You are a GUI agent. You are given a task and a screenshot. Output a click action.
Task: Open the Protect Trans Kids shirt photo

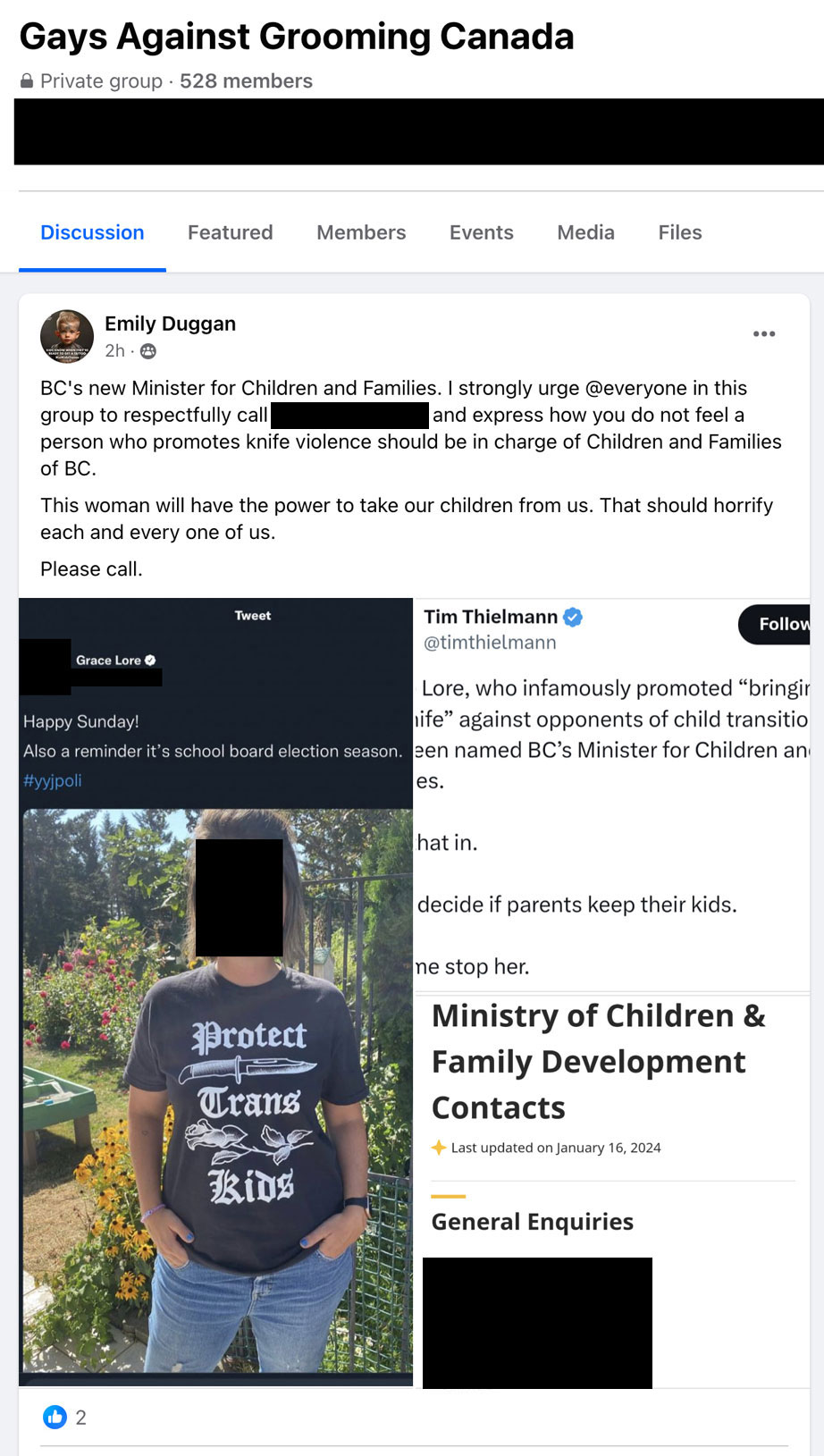tap(217, 1090)
